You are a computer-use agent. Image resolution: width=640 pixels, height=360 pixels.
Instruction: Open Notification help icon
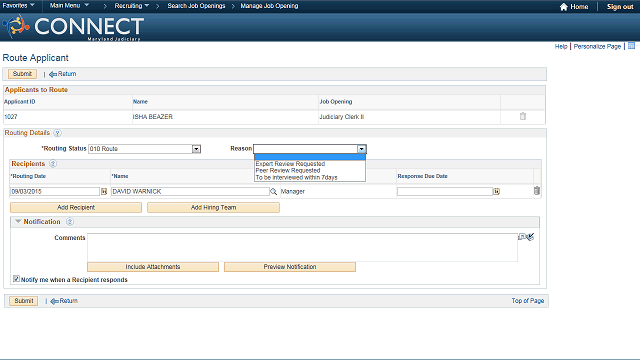pos(70,222)
